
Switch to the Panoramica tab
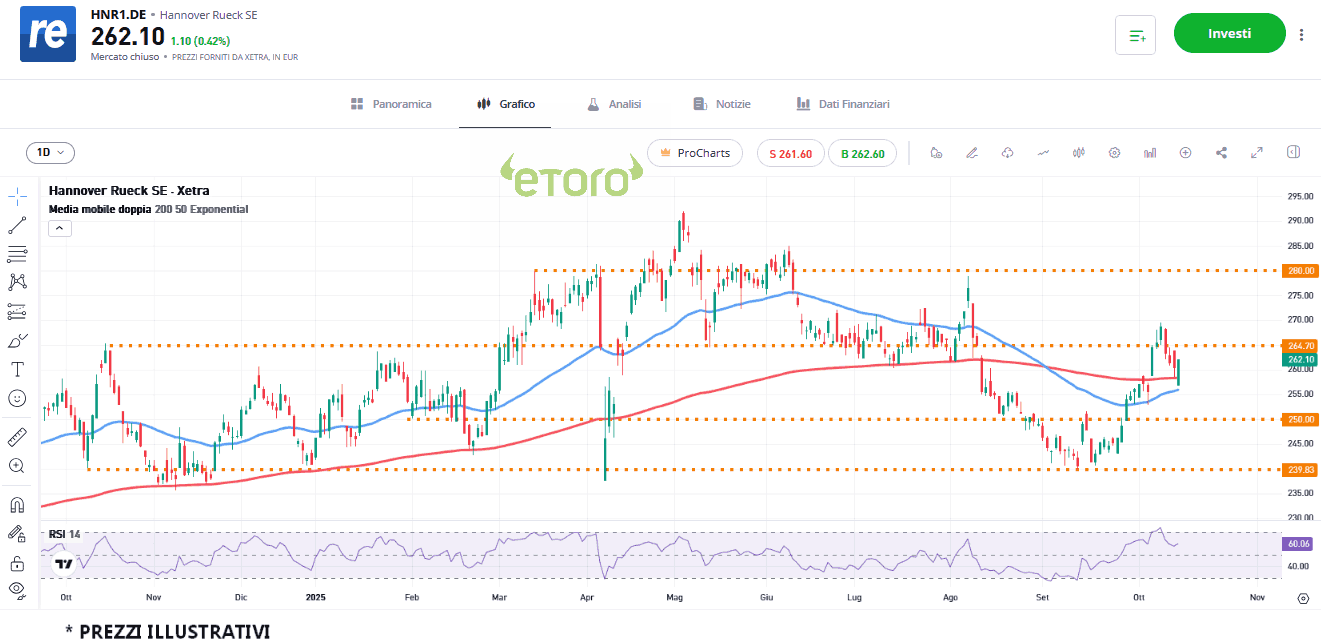point(391,104)
